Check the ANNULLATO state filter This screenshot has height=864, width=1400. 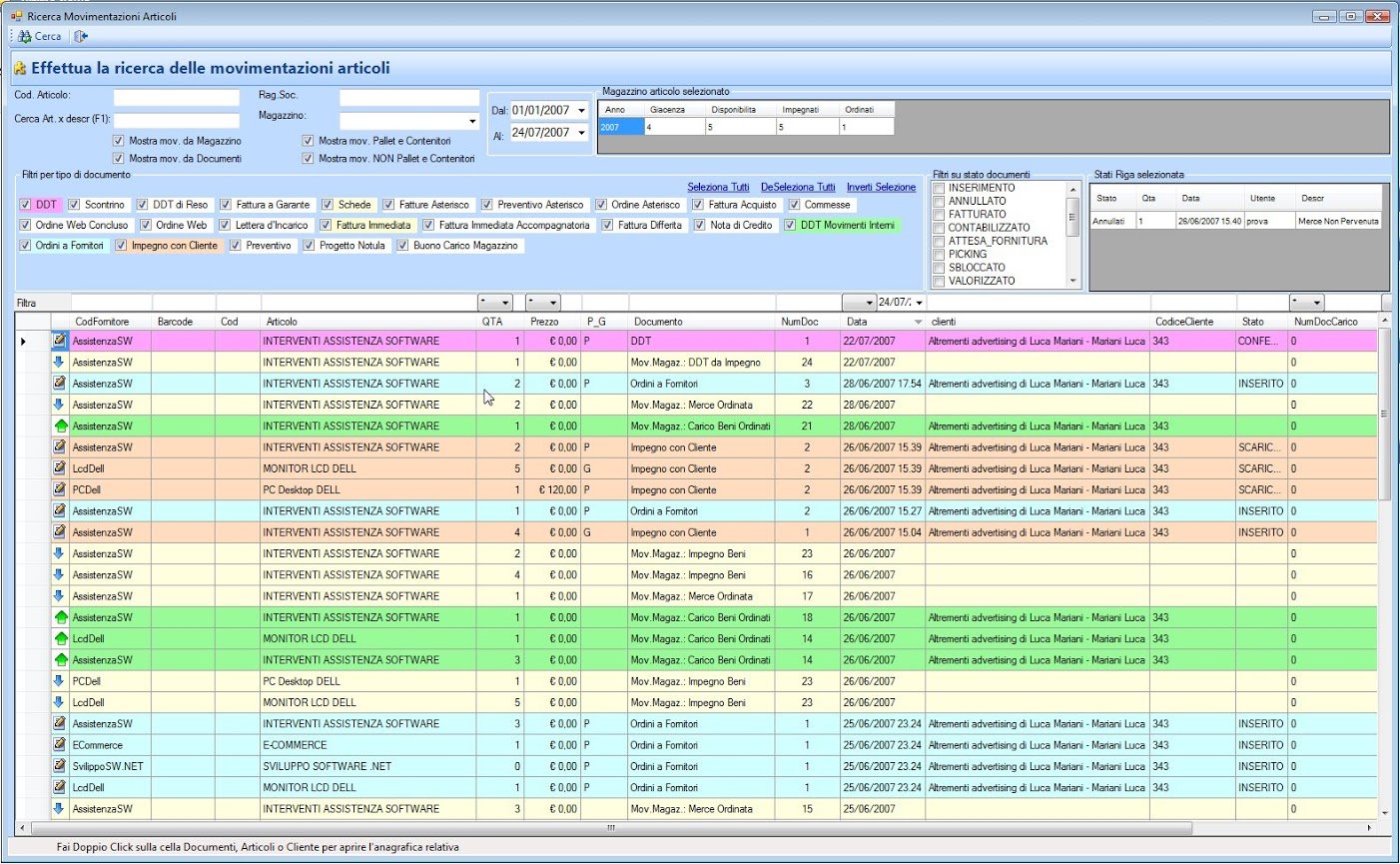pyautogui.click(x=939, y=201)
